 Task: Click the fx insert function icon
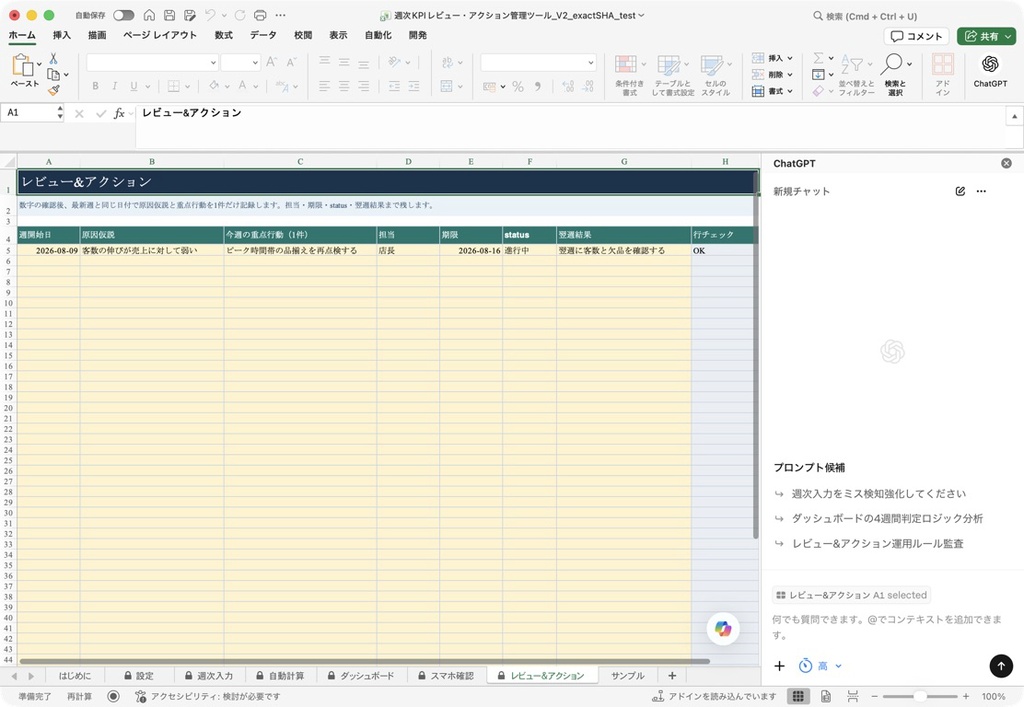tap(119, 114)
